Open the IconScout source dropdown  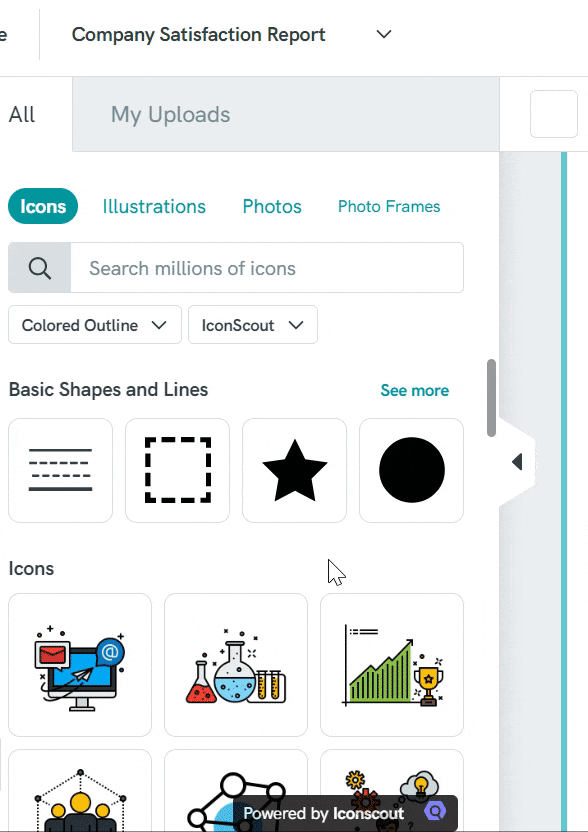(x=252, y=325)
